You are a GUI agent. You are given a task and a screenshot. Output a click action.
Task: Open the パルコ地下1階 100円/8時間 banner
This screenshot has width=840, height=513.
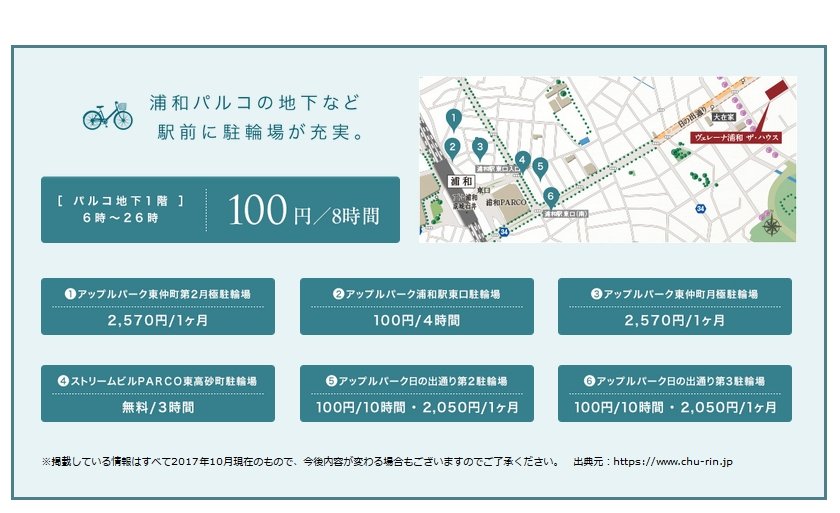[x=220, y=209]
